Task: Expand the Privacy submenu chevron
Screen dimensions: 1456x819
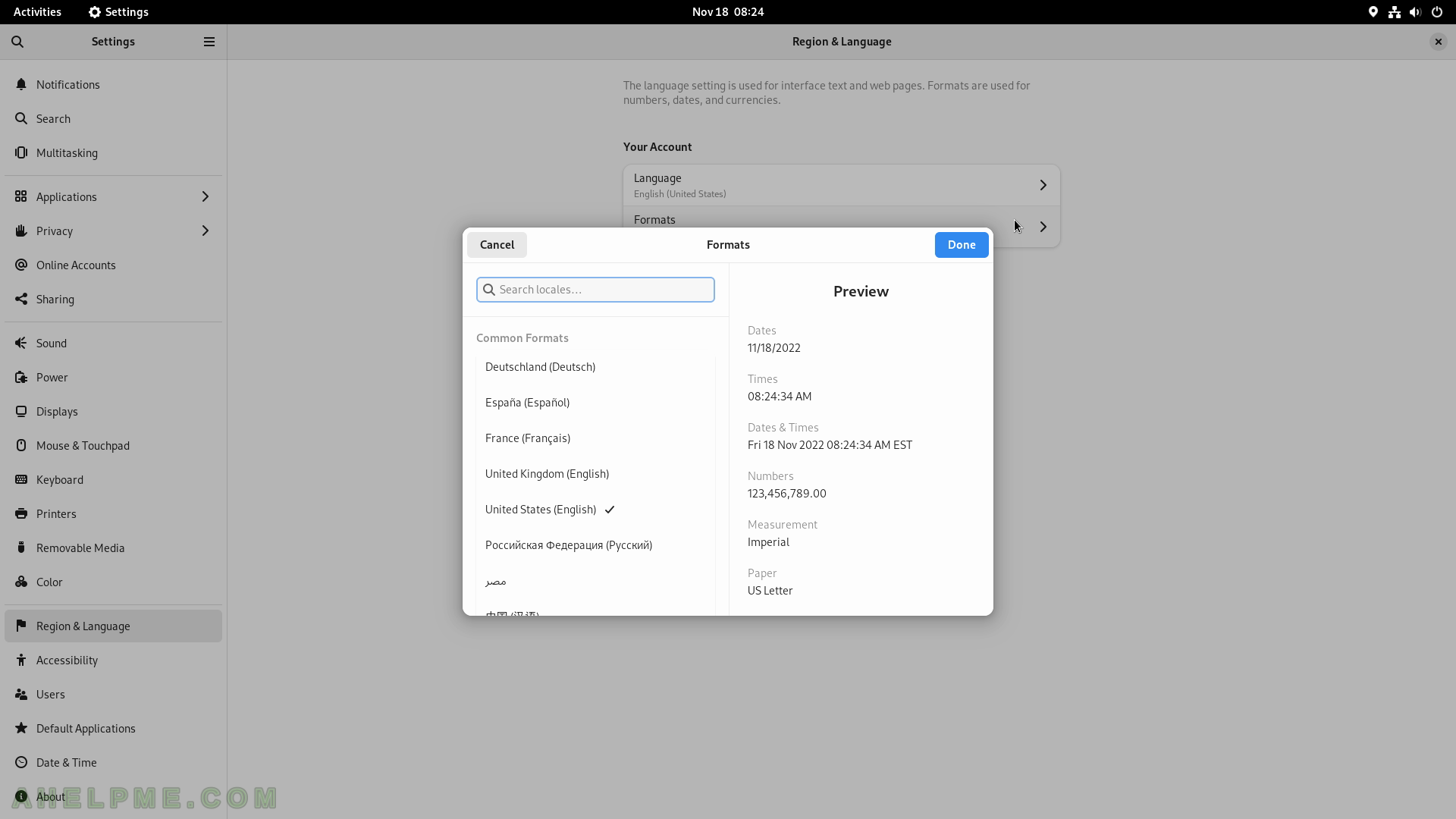Action: click(205, 231)
